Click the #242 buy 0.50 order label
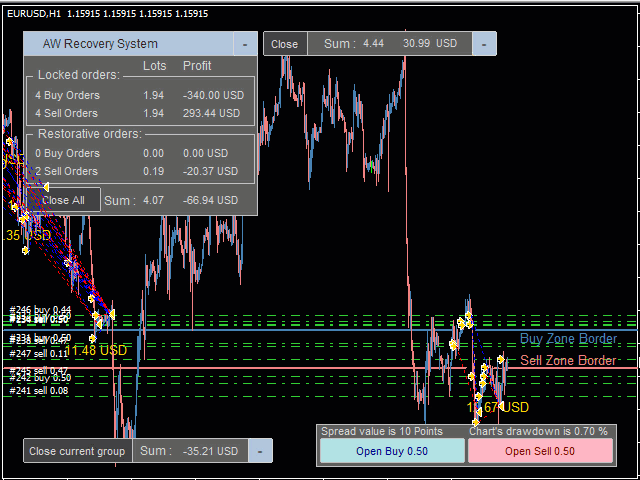Screen dimensions: 640x480 (x=40, y=378)
